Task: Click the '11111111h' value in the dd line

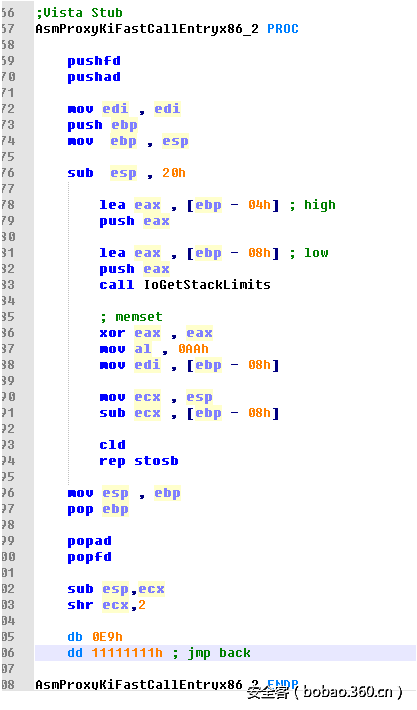Action: pyautogui.click(x=127, y=653)
